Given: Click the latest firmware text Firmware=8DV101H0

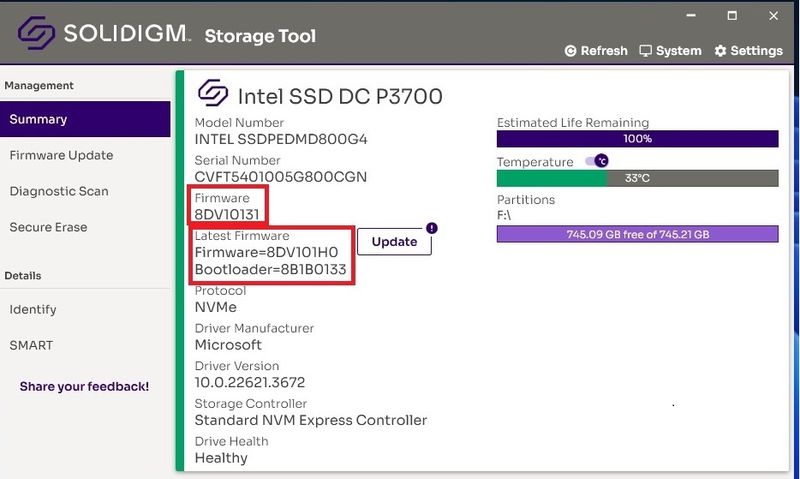Looking at the screenshot, I should [266, 253].
